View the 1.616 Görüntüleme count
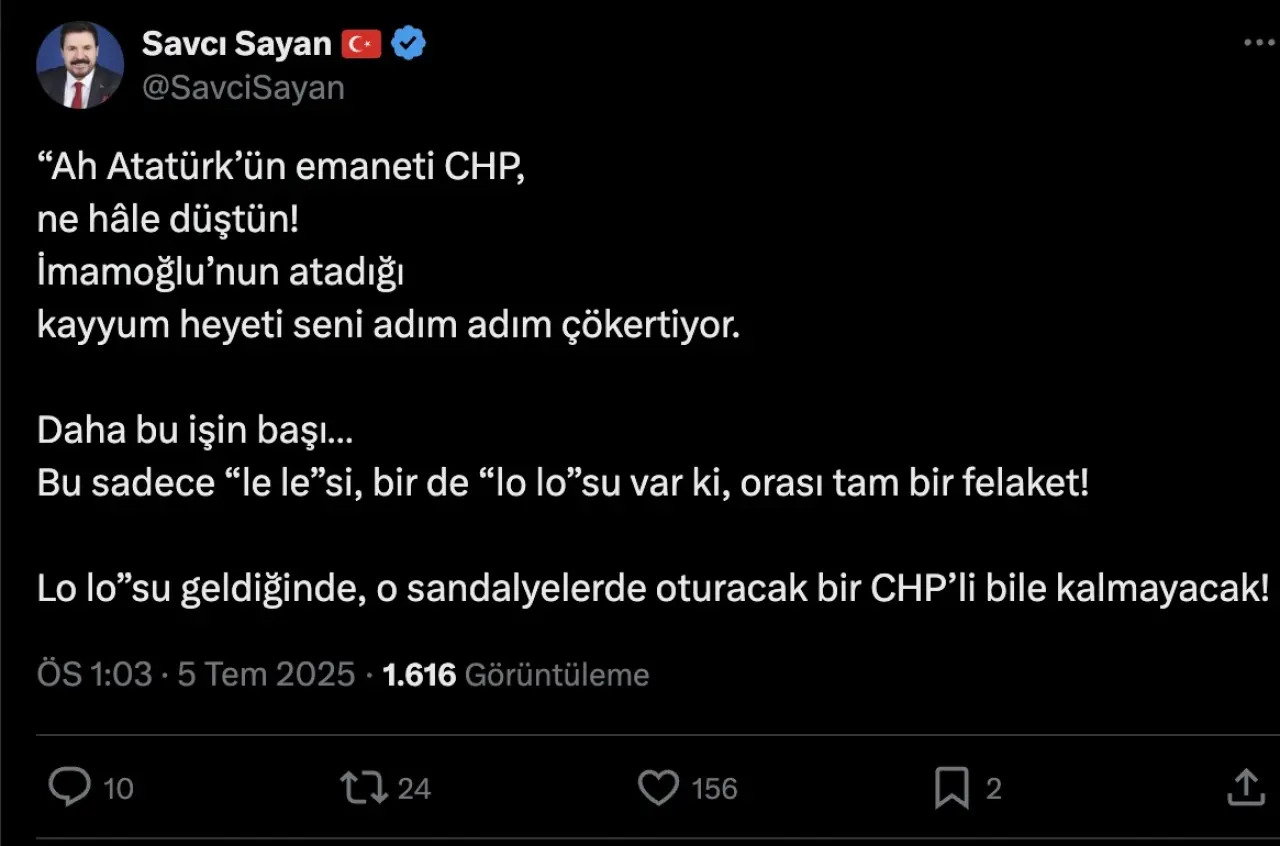The width and height of the screenshot is (1280, 846). 516,674
